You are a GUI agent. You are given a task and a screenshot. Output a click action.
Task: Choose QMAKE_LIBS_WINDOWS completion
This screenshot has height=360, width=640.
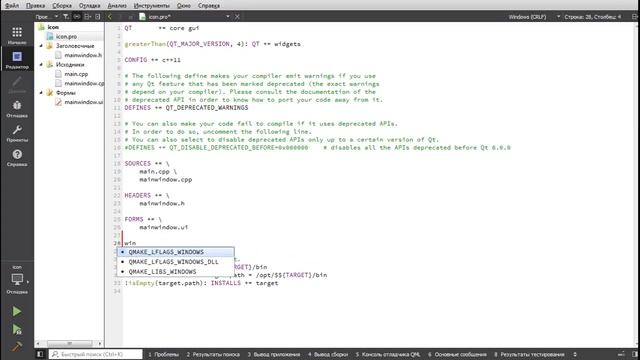pyautogui.click(x=176, y=272)
